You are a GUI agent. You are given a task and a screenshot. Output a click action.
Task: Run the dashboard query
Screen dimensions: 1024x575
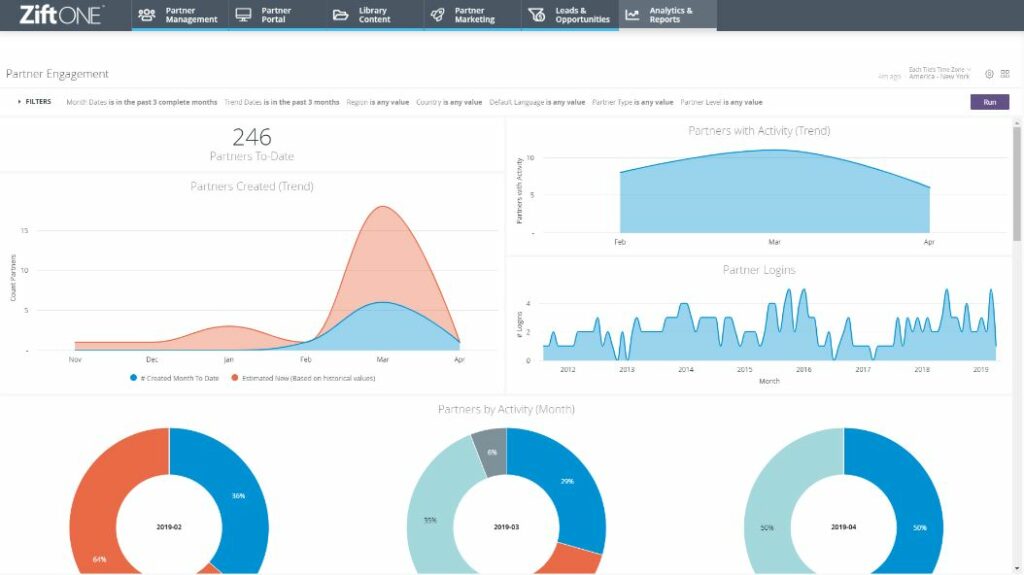(x=989, y=102)
